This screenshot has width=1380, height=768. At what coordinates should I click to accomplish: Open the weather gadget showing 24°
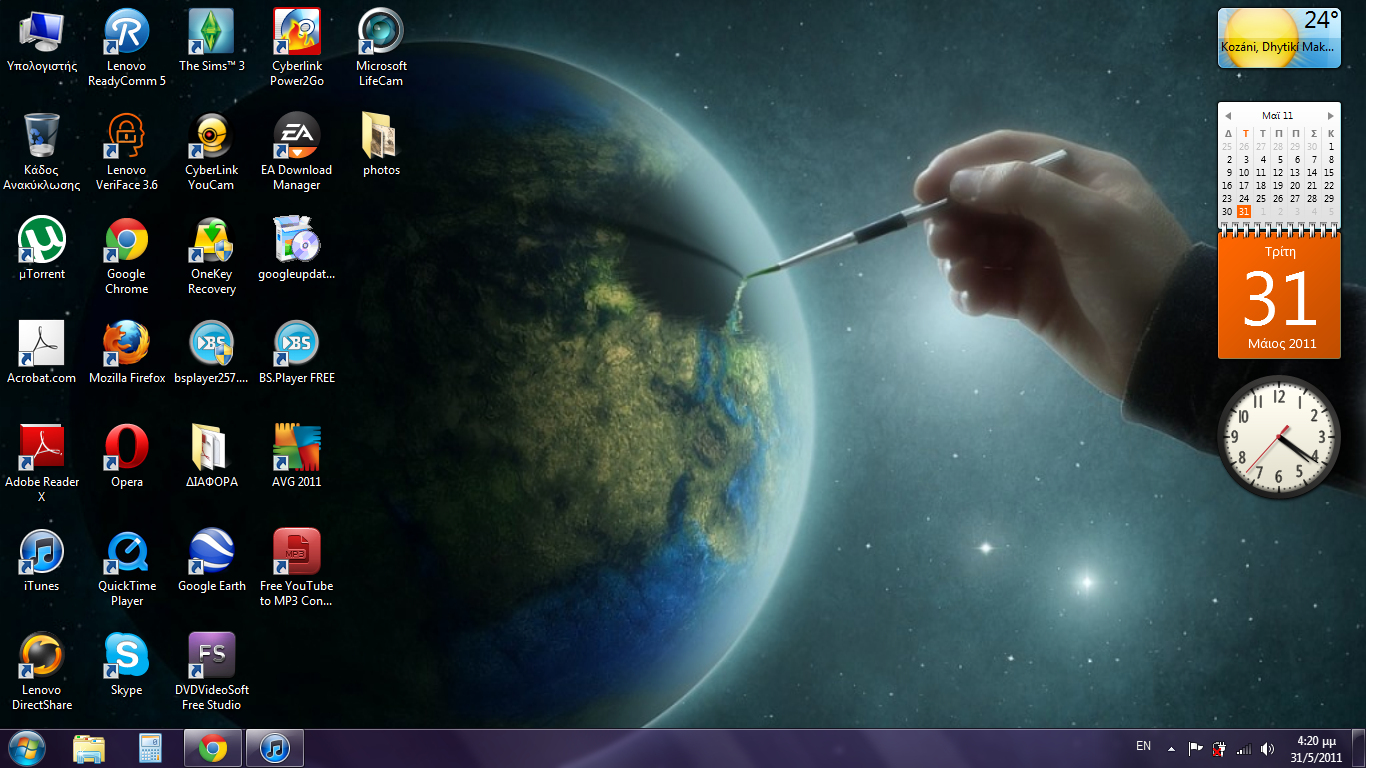pyautogui.click(x=1279, y=38)
